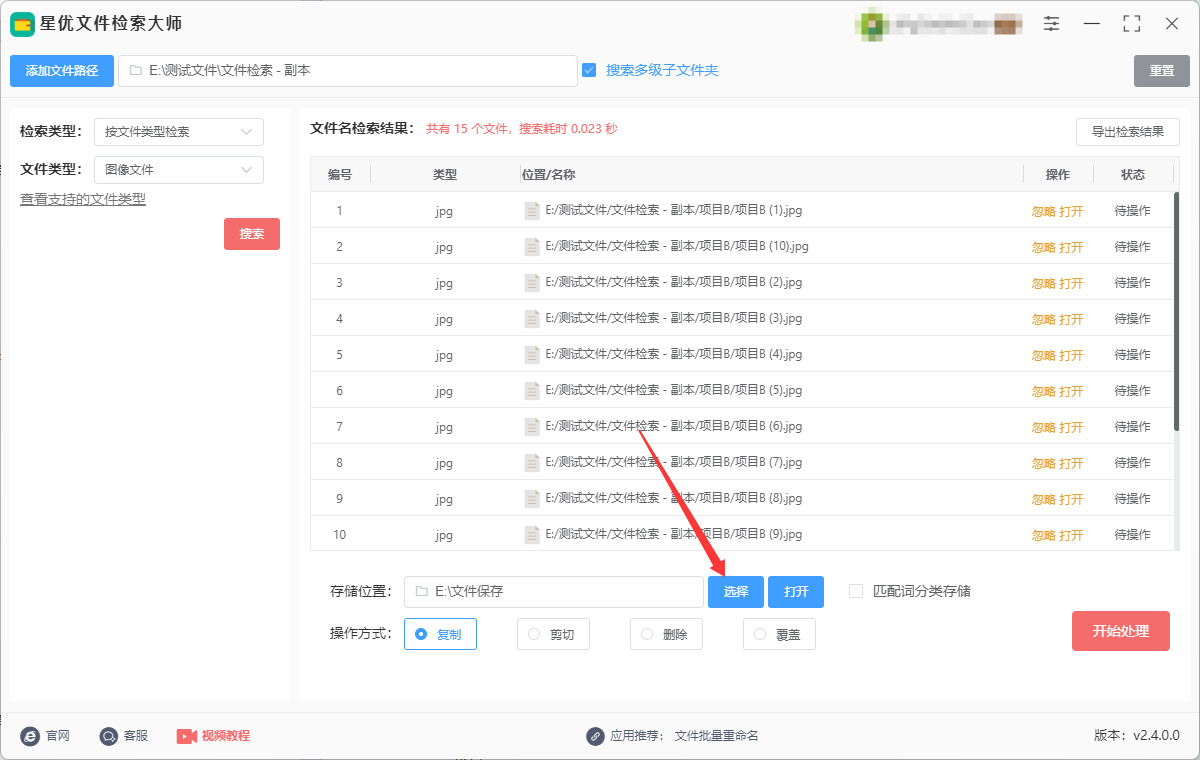Select 覆盖 operation mode
The width and height of the screenshot is (1200, 760).
click(x=779, y=634)
